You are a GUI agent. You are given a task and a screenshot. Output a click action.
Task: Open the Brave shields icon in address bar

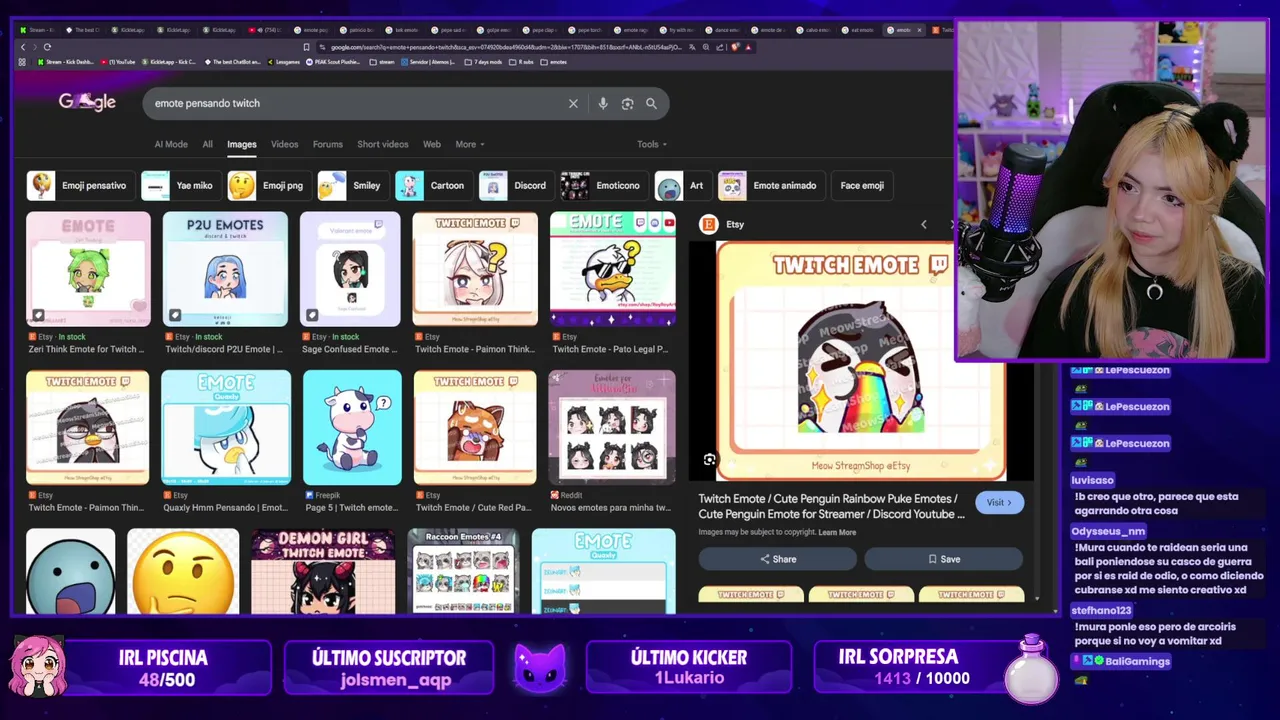tap(735, 47)
